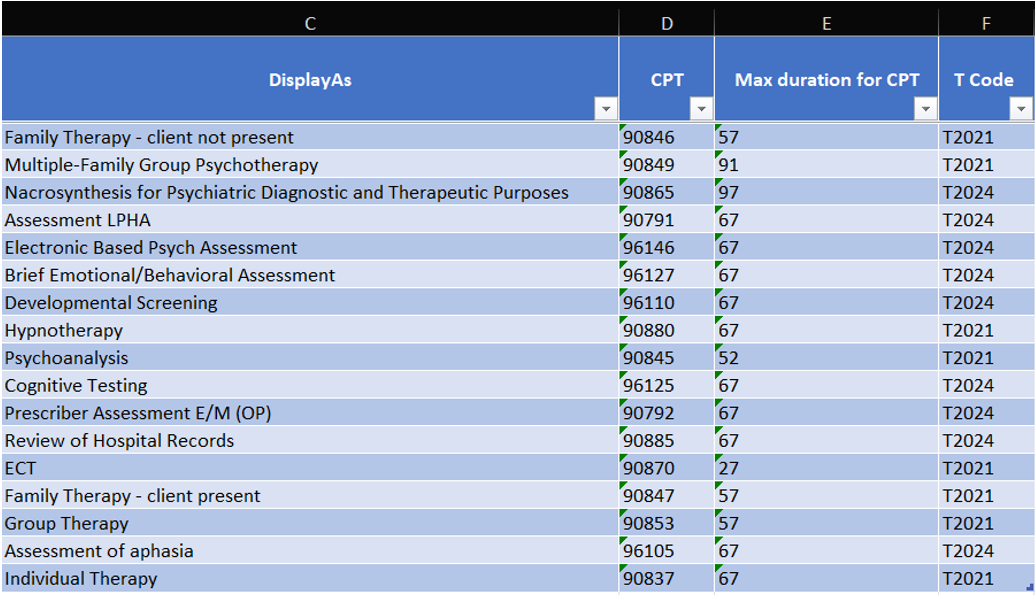Open the DisplayAs filter dropdown
The image size is (1035, 595).
click(x=605, y=108)
